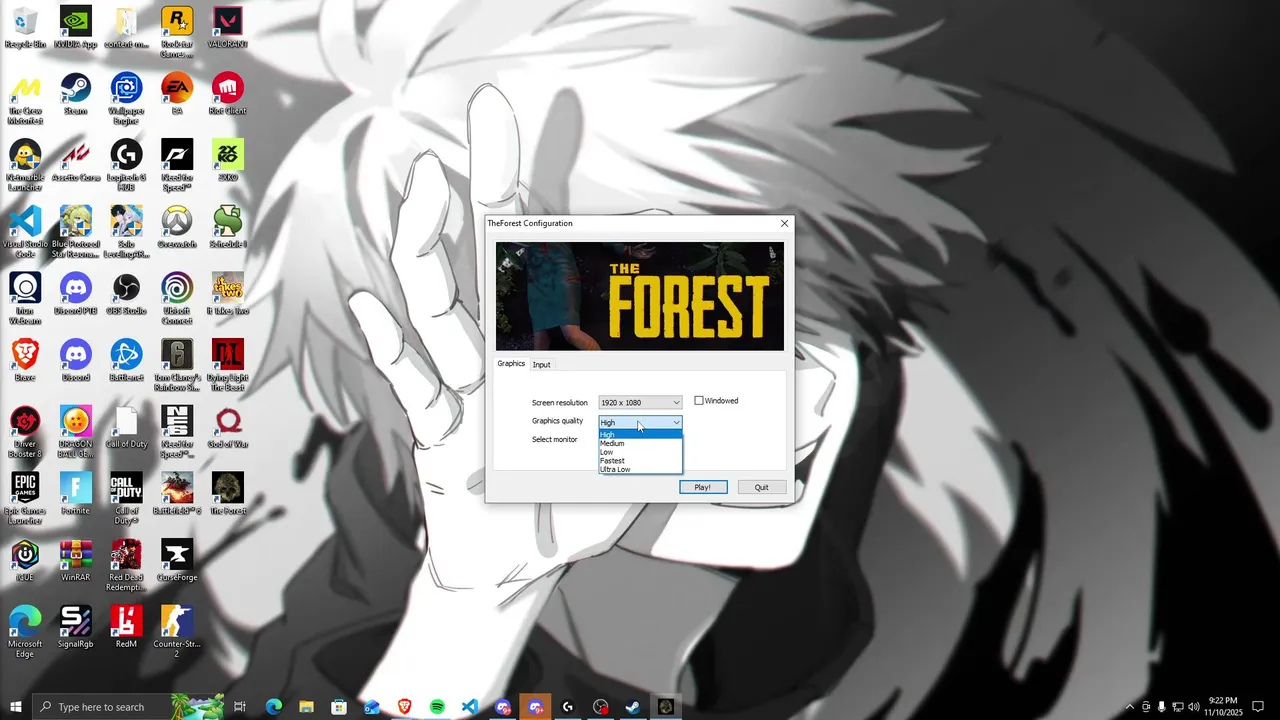1280x720 pixels.
Task: Click The Forest banner image
Action: (x=640, y=296)
